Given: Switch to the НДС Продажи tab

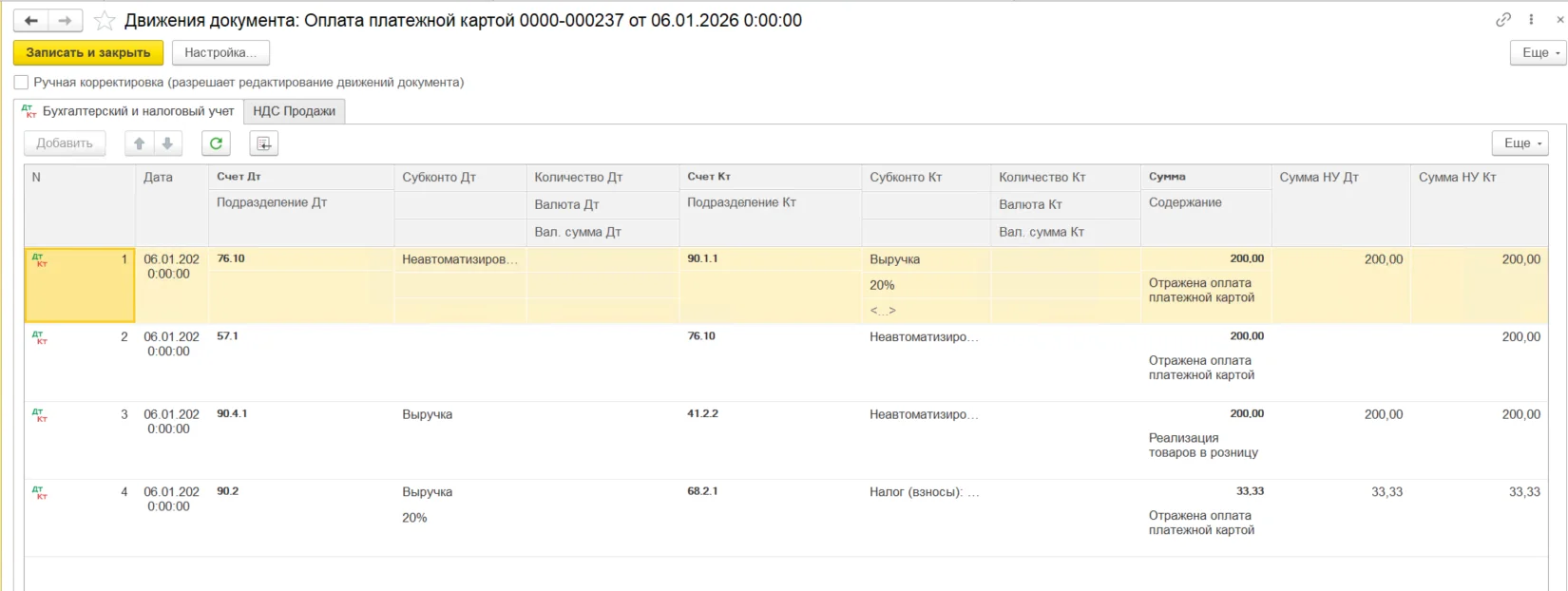Looking at the screenshot, I should click(x=295, y=111).
